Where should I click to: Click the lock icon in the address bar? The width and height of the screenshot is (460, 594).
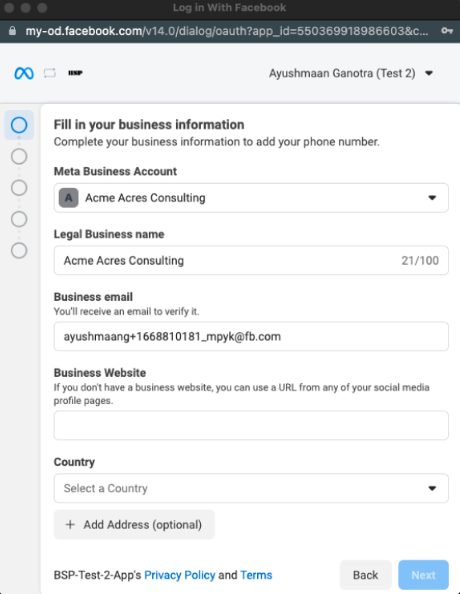point(12,31)
